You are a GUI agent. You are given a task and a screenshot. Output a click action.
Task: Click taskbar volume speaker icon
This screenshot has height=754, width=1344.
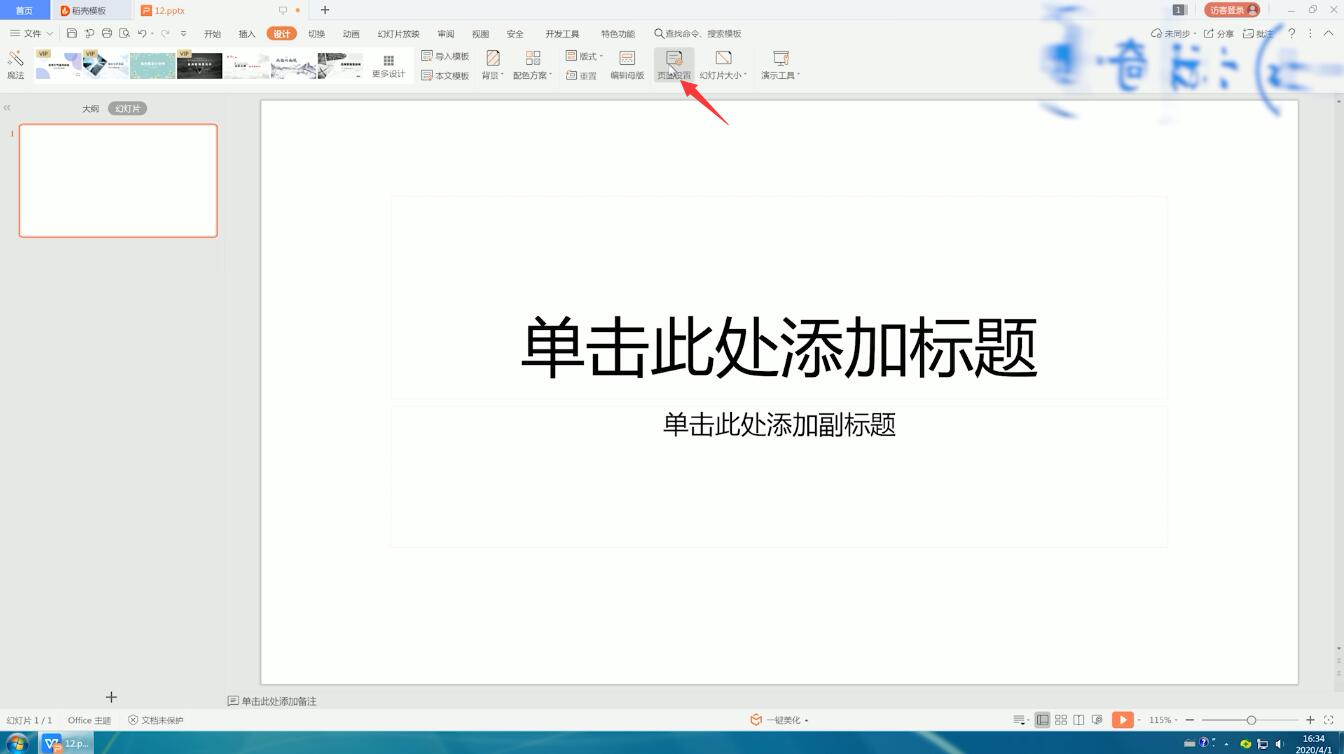coord(1279,743)
